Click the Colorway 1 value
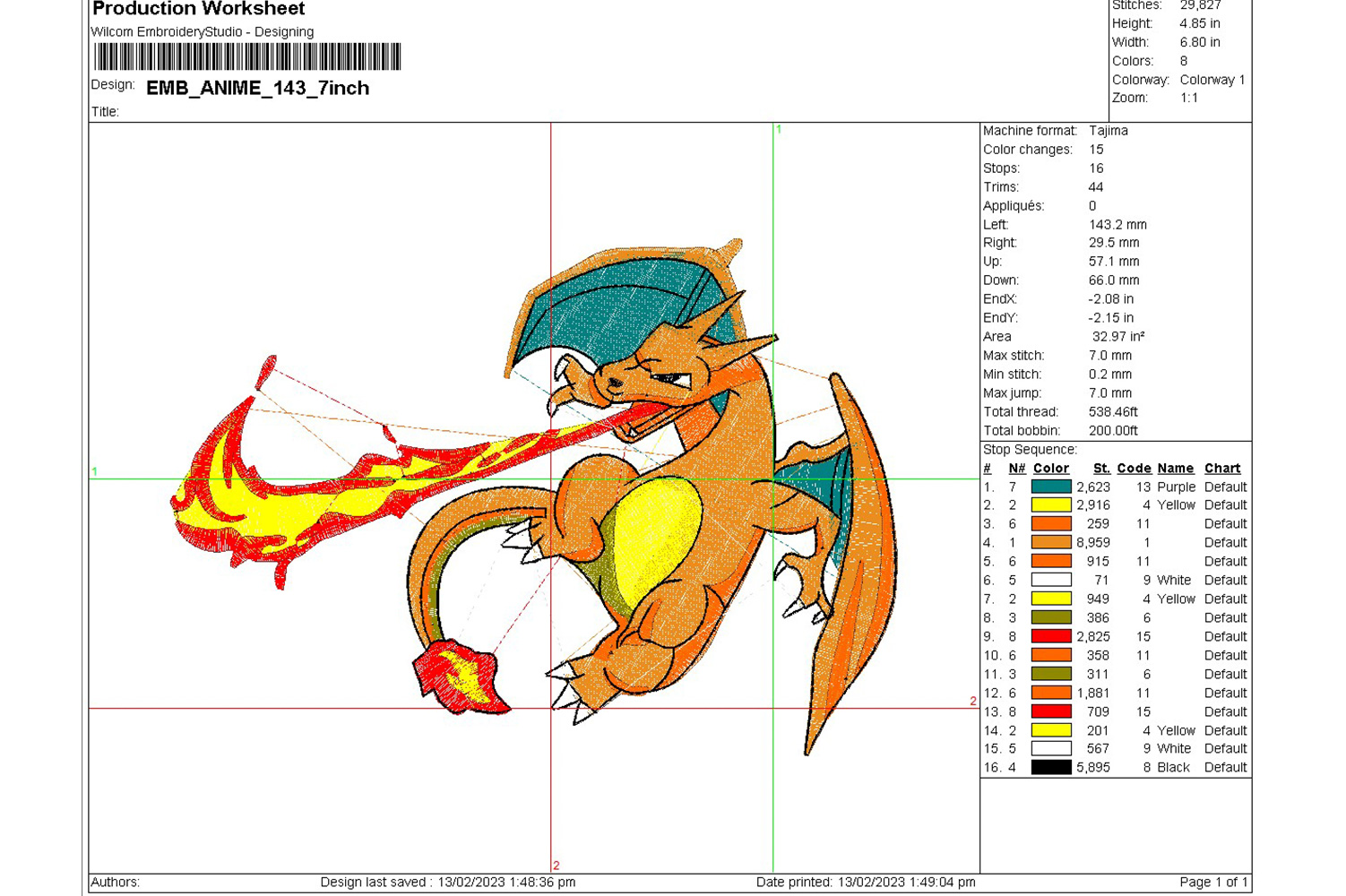This screenshot has width=1346, height=896. [x=1212, y=81]
